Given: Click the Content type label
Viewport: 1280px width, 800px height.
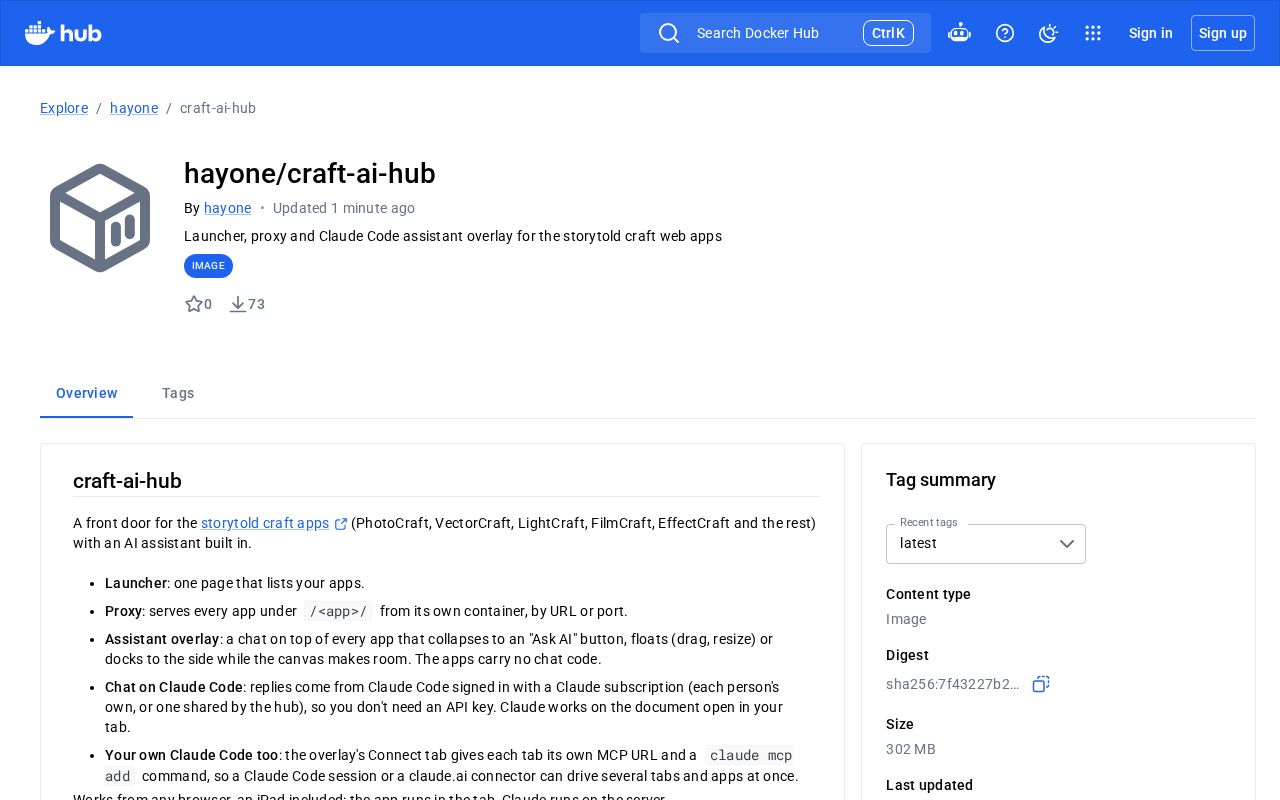Looking at the screenshot, I should [x=928, y=594].
